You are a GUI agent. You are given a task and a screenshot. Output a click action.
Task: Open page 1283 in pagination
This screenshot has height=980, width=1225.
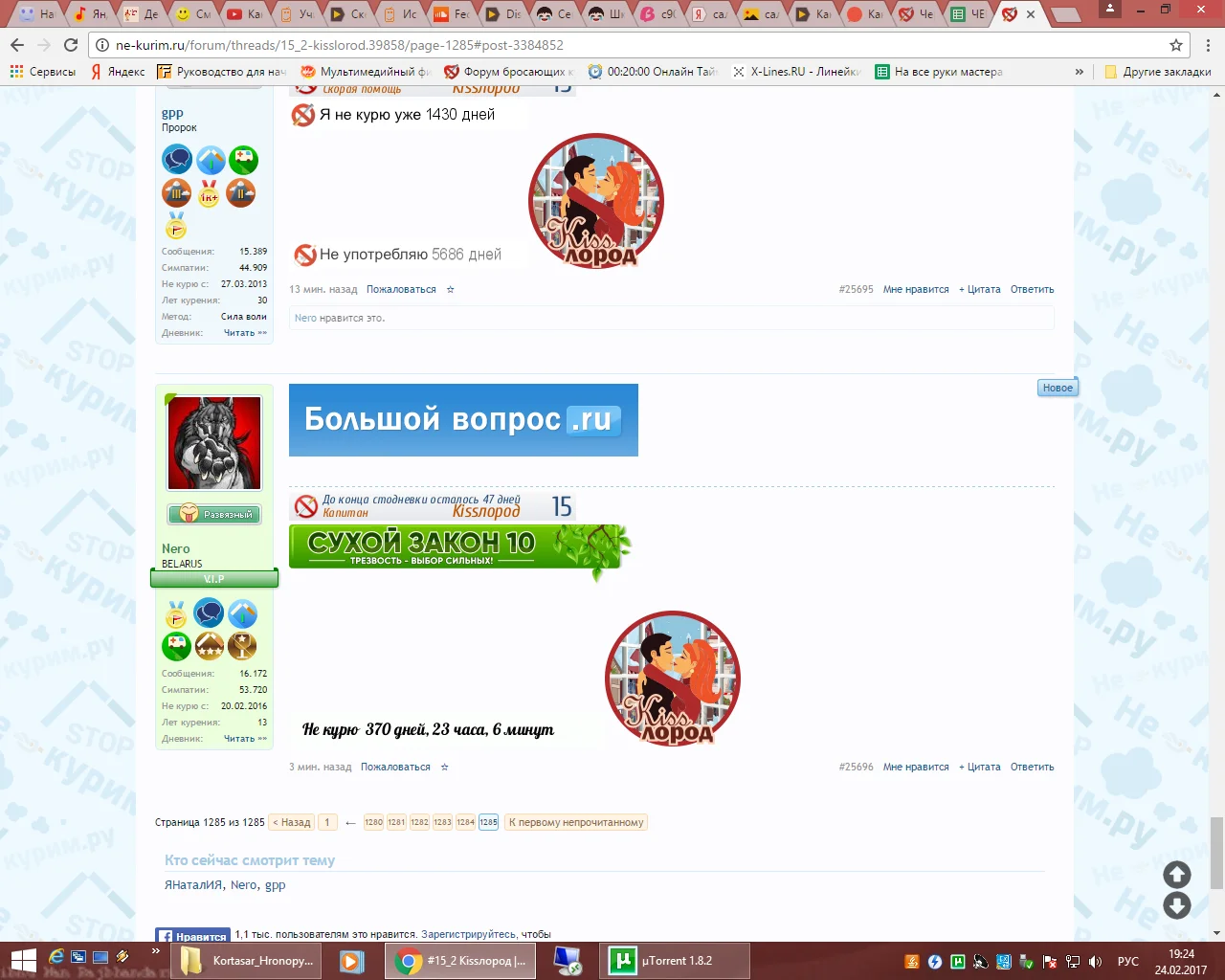point(442,822)
